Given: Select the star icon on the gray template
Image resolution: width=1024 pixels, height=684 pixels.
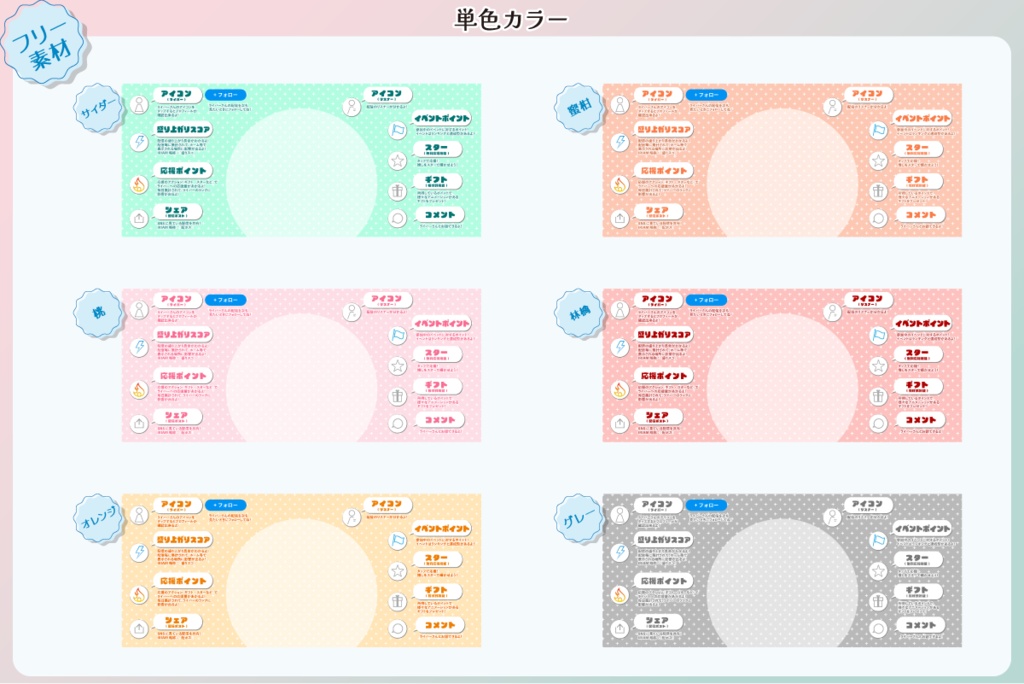Looking at the screenshot, I should coord(879,571).
